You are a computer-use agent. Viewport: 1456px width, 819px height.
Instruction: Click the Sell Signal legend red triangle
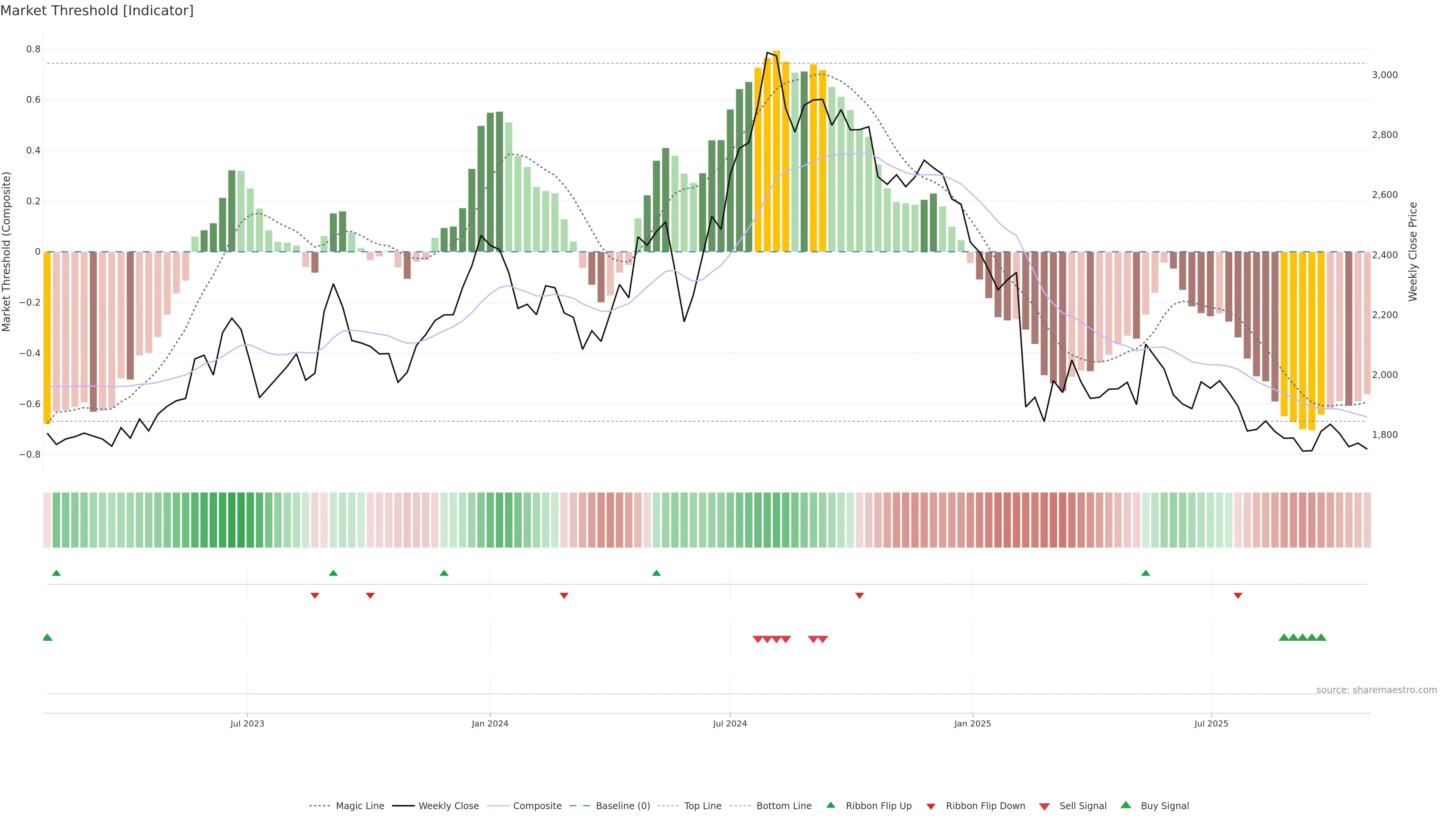pyautogui.click(x=1045, y=806)
